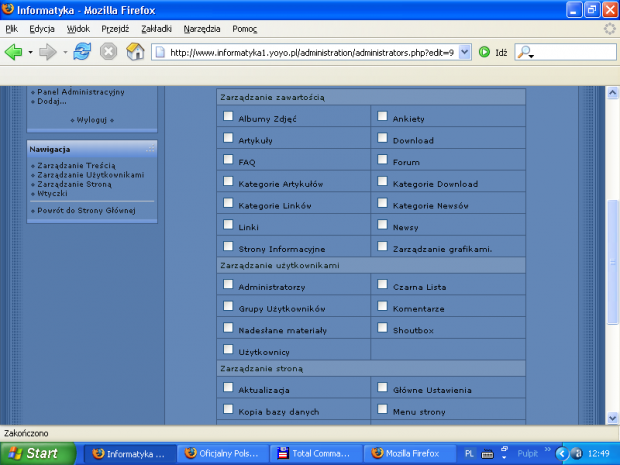
Task: Click the red Stop loading icon
Action: [108, 52]
